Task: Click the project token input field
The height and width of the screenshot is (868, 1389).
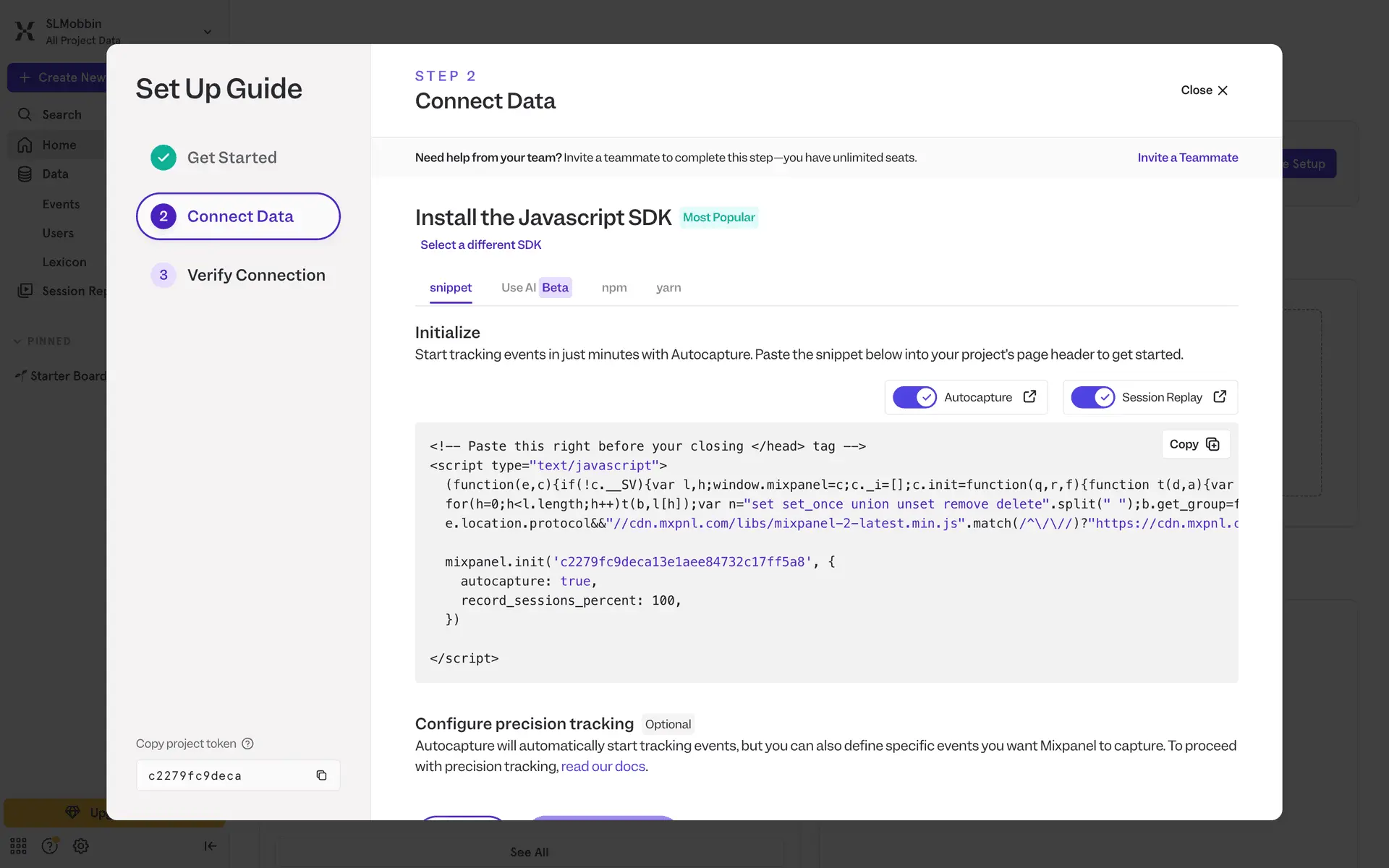Action: click(x=224, y=775)
